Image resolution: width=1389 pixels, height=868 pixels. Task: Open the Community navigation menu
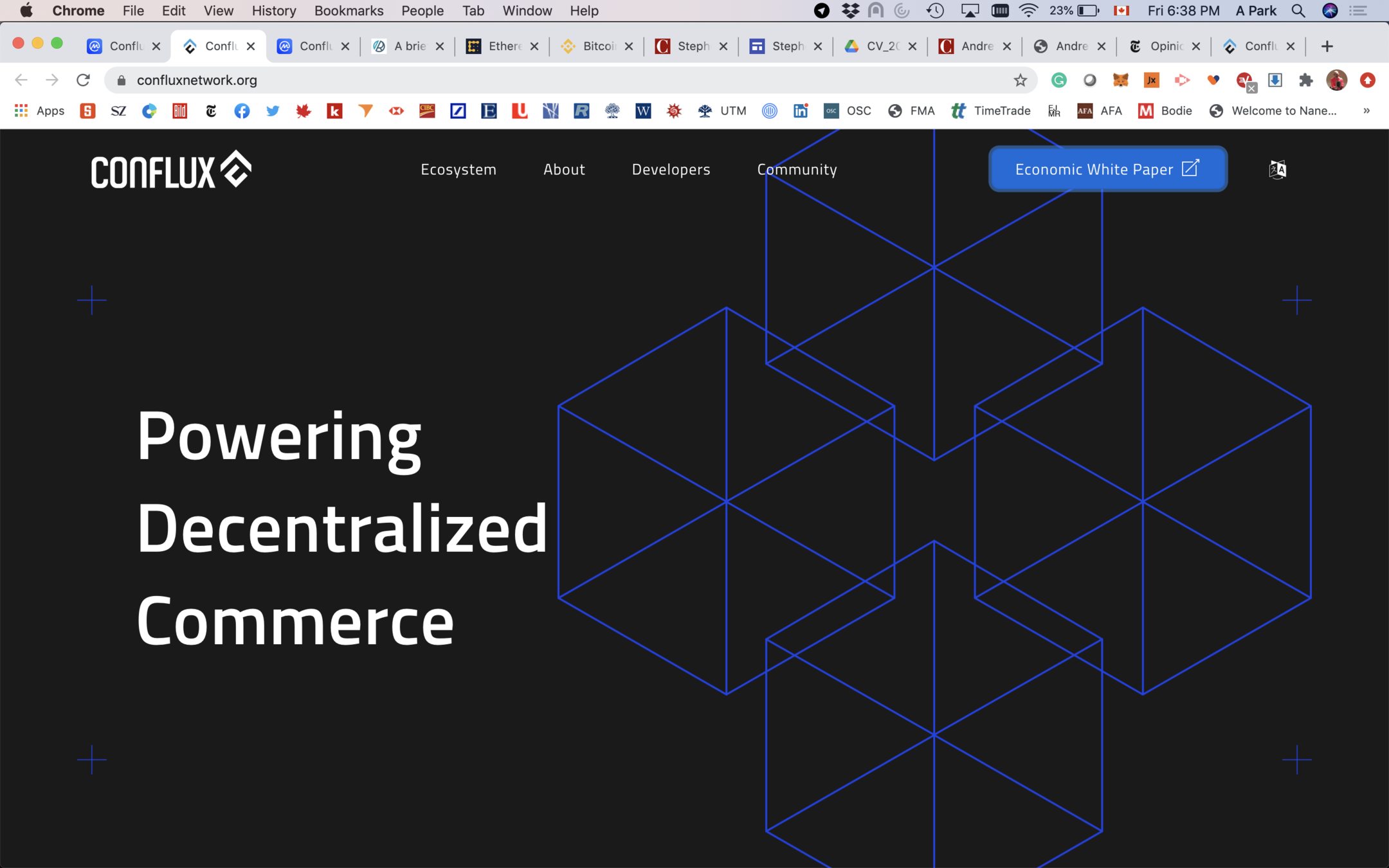(797, 169)
